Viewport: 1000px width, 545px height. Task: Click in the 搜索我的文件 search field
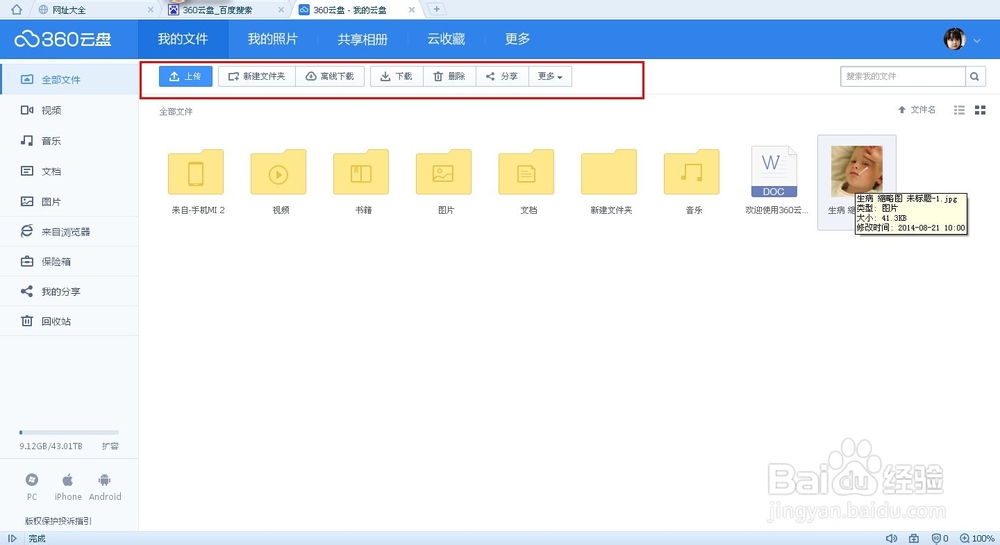click(902, 76)
